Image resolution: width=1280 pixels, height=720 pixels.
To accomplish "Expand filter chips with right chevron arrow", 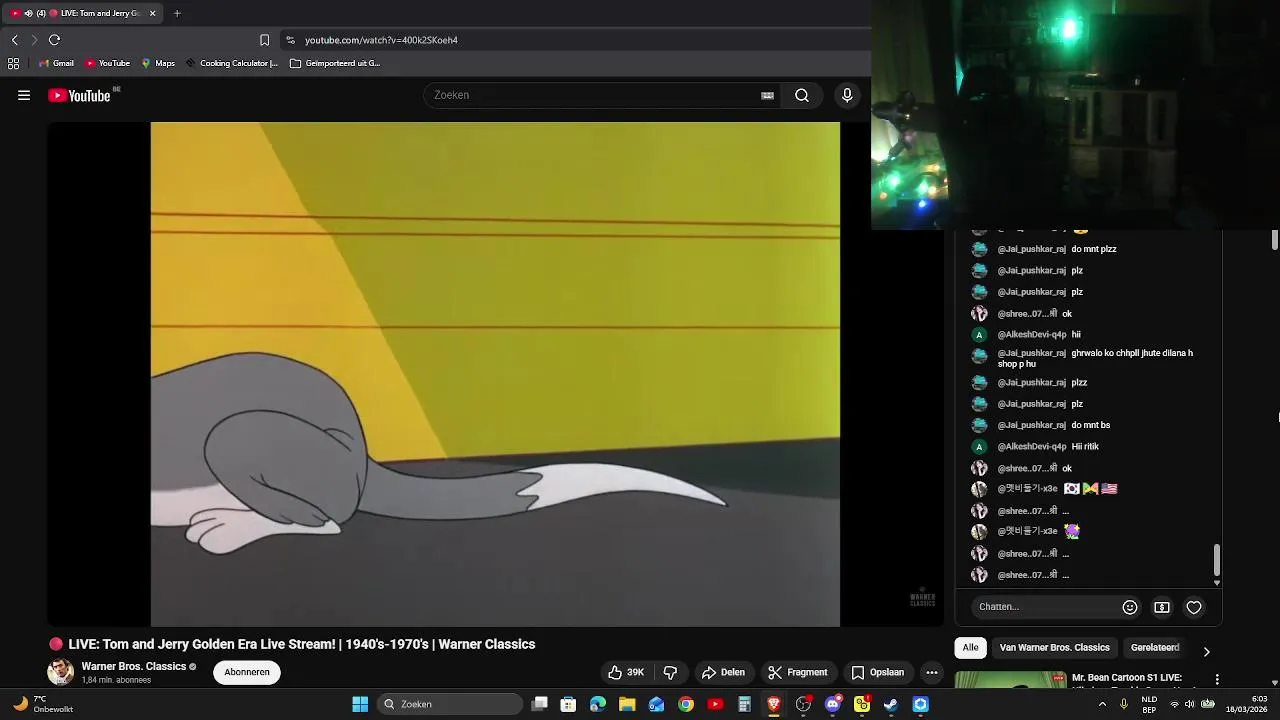I will pos(1206,651).
